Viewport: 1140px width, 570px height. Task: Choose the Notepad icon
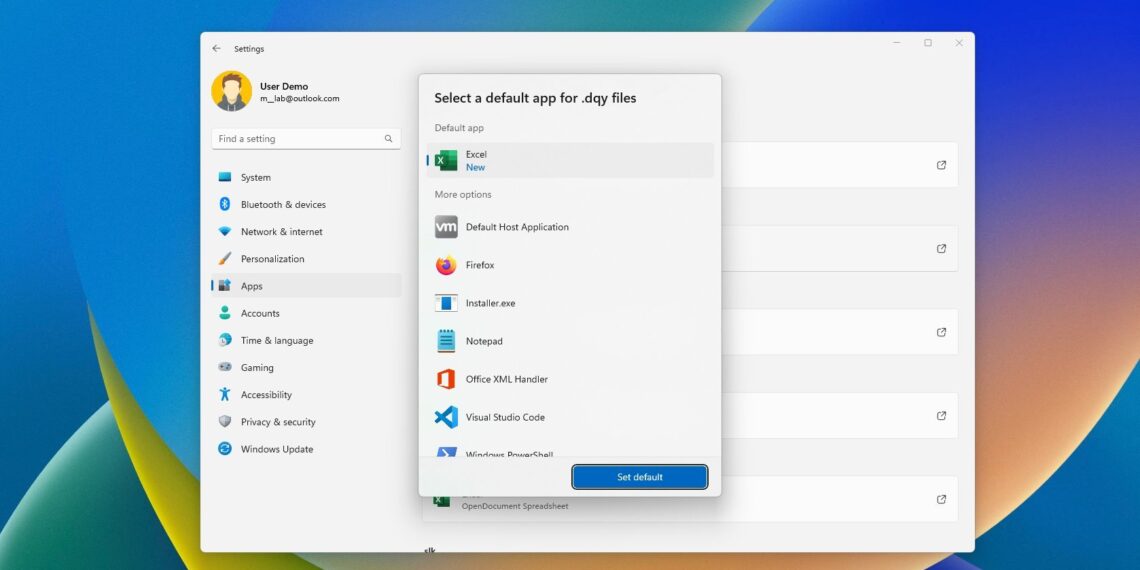point(446,341)
